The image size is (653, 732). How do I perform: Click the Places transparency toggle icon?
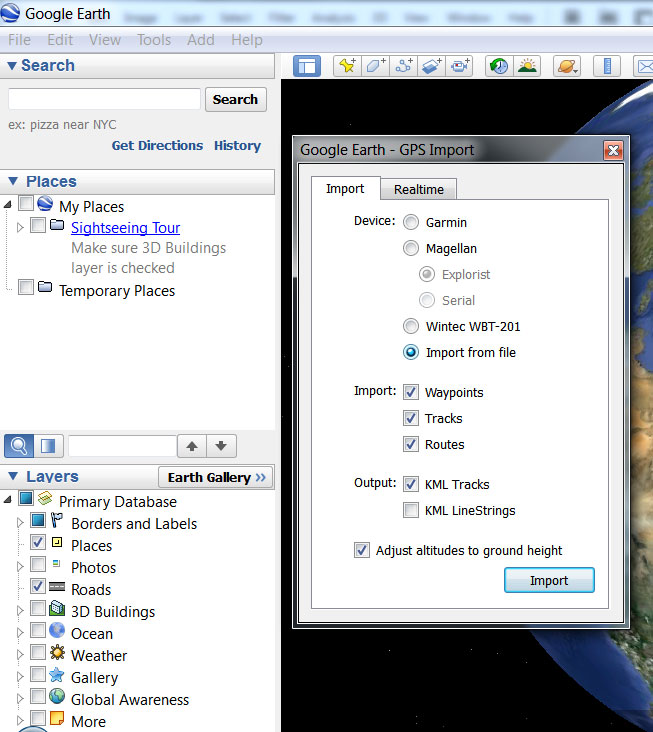pyautogui.click(x=48, y=446)
